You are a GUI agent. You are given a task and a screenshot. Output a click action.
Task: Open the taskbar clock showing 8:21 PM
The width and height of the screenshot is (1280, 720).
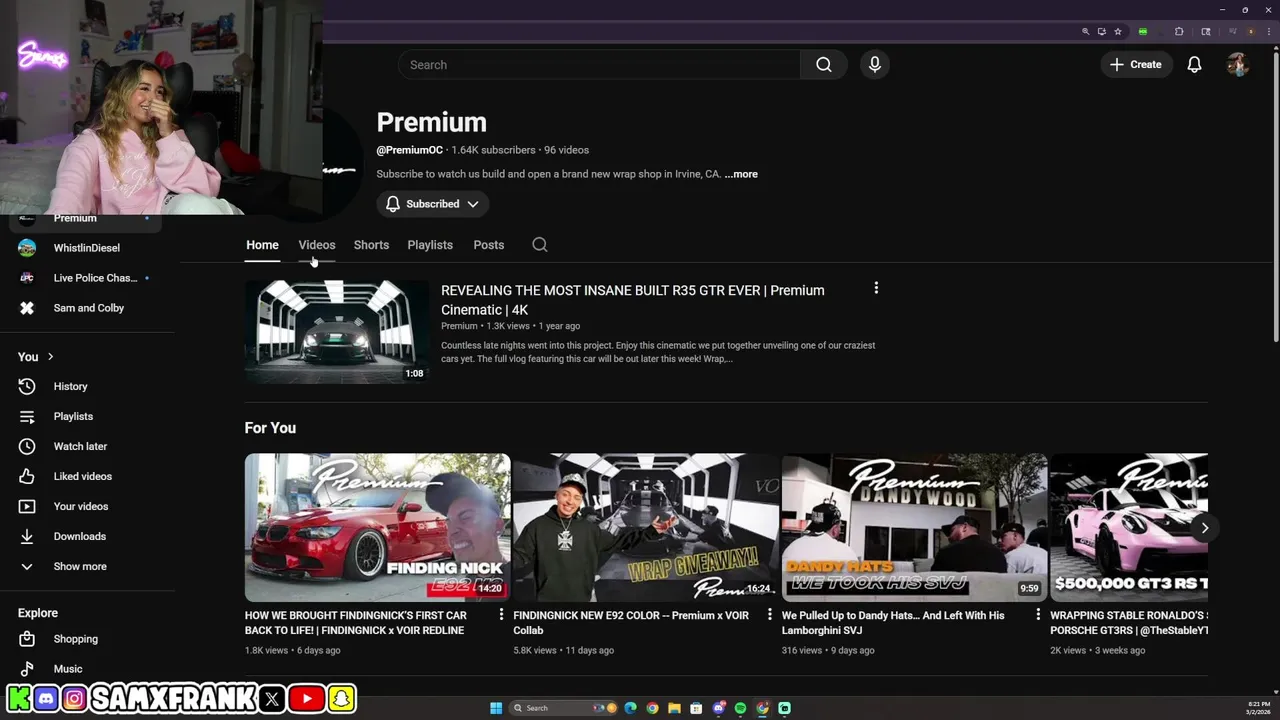tap(1259, 708)
